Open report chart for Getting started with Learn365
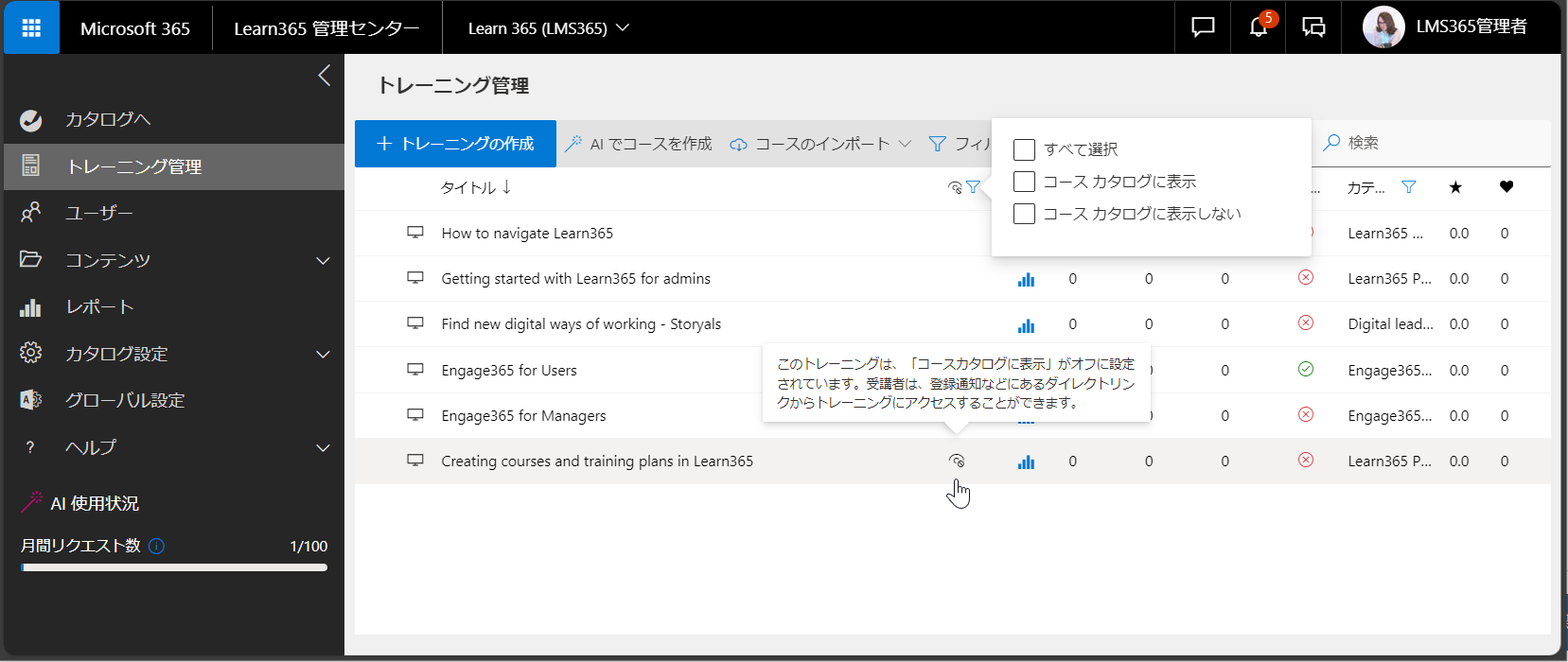Viewport: 1568px width, 662px height. pyautogui.click(x=1026, y=279)
